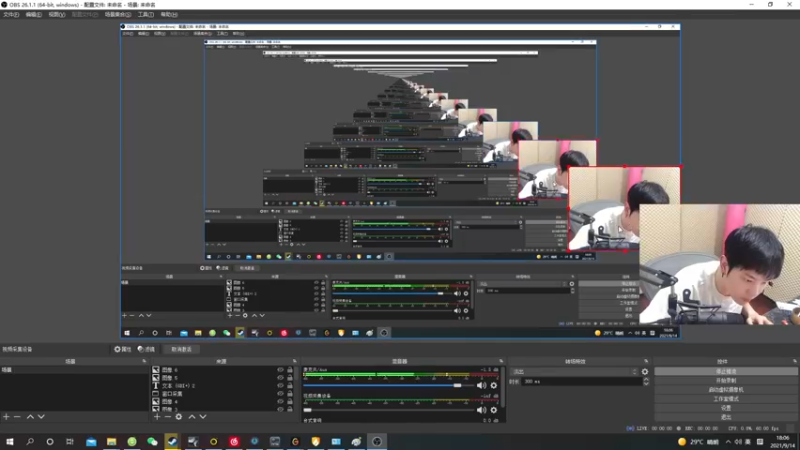Open source 滤镜 (Filters) button

pos(146,349)
